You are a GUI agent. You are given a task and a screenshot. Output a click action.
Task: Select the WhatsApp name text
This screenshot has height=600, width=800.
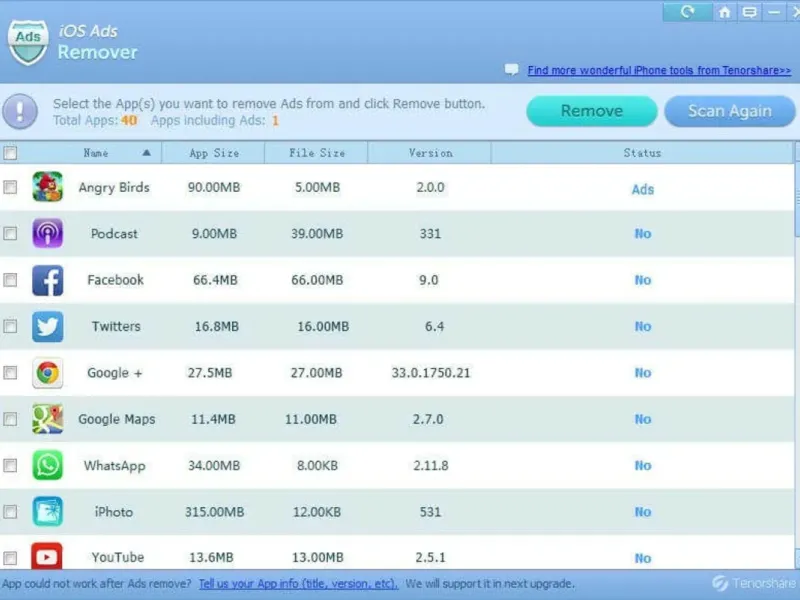(114, 466)
